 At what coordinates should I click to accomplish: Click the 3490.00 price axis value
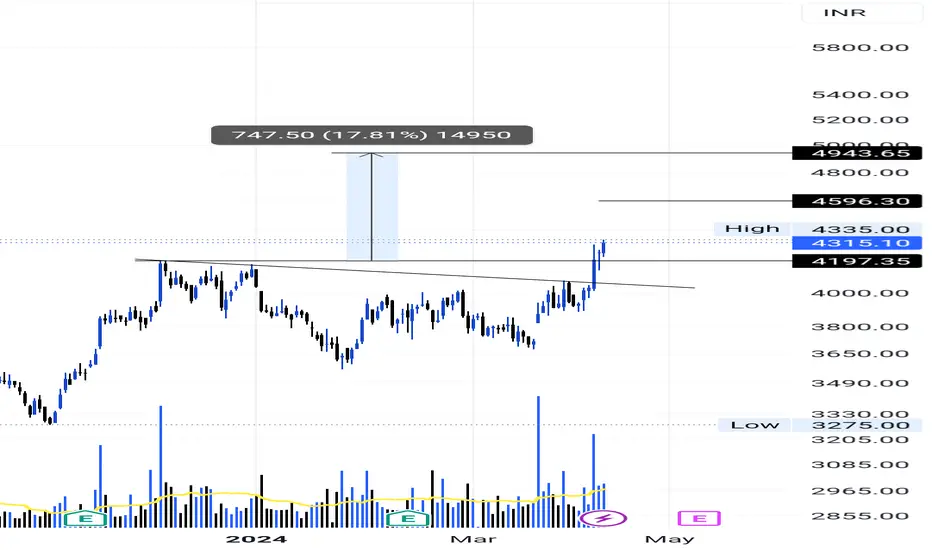tap(860, 383)
